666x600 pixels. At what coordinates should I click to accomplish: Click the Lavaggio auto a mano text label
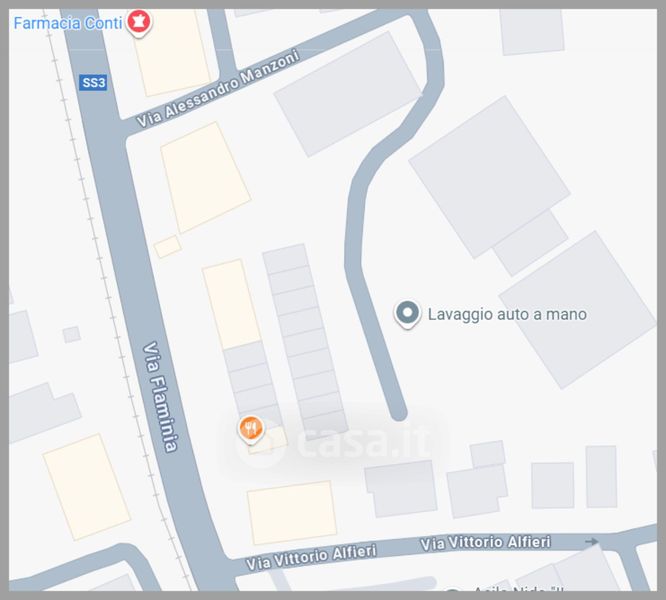point(507,314)
